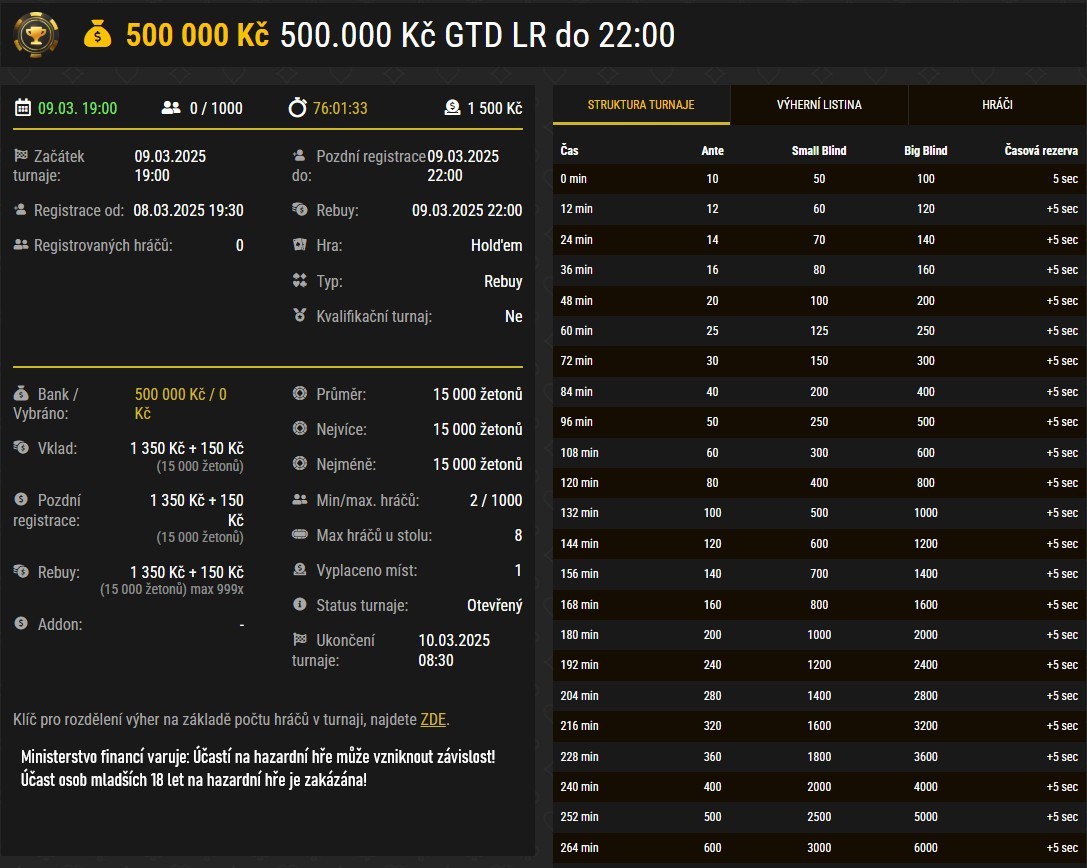This screenshot has height=868, width=1087.
Task: Click the four-dots icon next to Typ
Action: click(x=299, y=280)
